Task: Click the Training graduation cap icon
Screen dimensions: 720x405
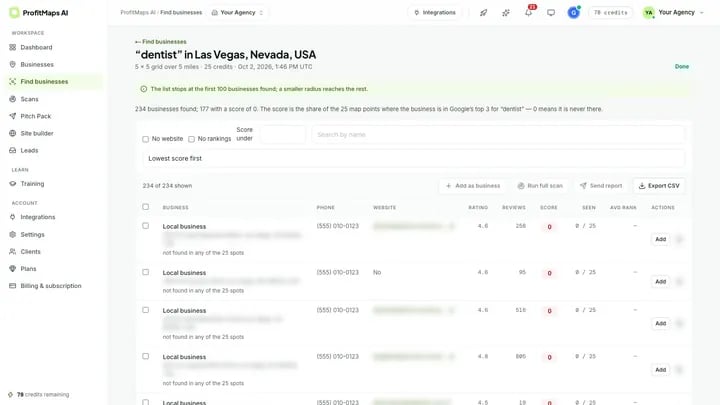Action: [x=12, y=184]
